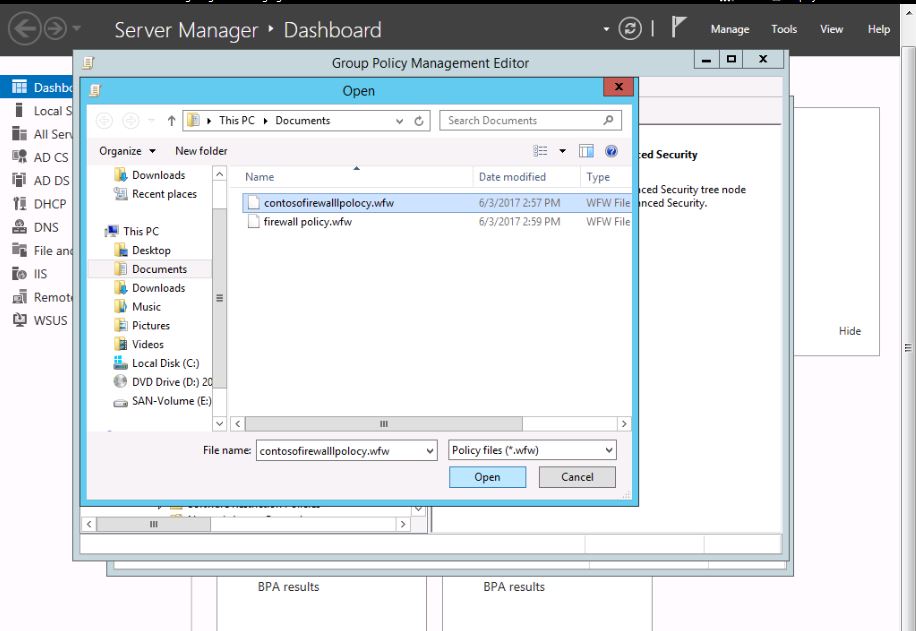Open navigation history dropdown beside forward arrow

coord(77,28)
